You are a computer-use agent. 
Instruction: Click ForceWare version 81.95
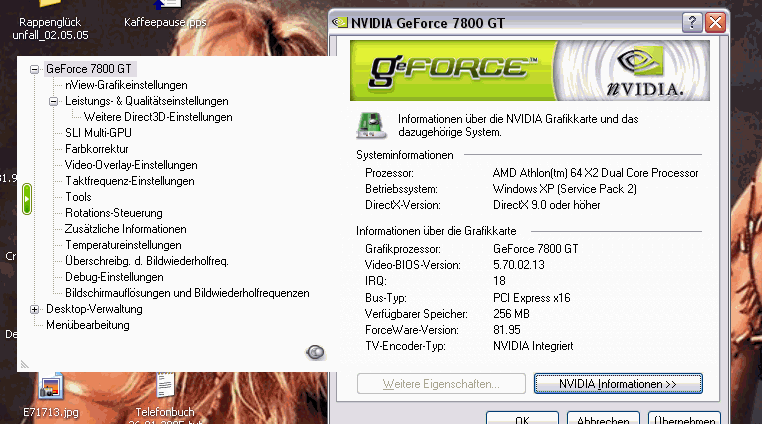click(x=506, y=330)
